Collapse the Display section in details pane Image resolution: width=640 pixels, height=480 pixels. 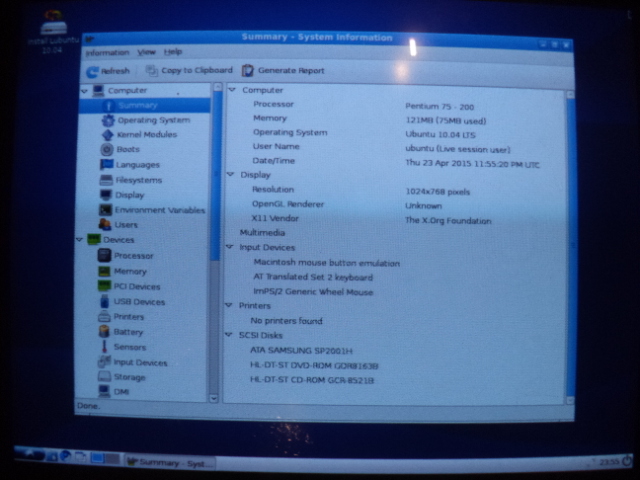coord(232,175)
